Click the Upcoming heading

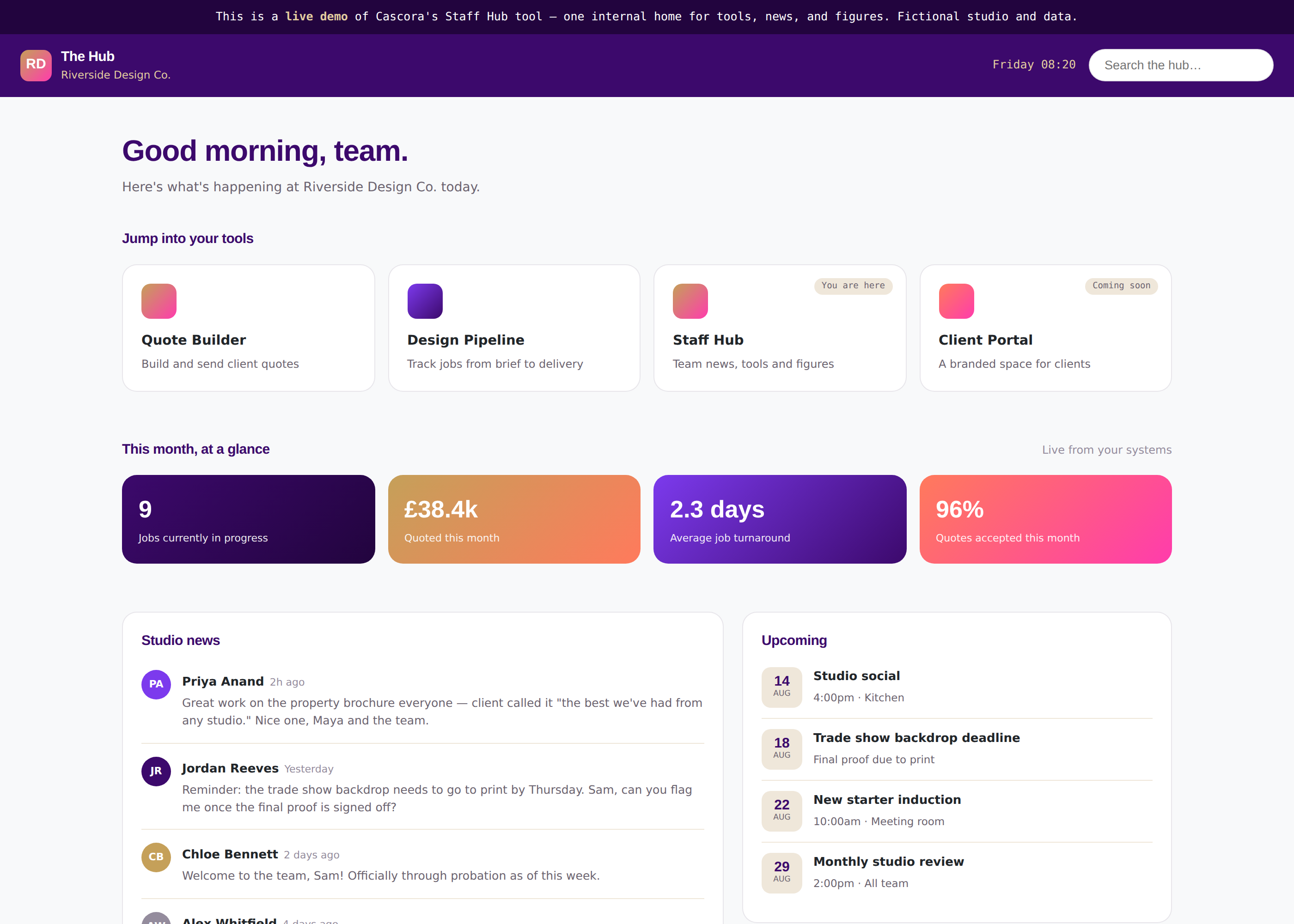(794, 640)
